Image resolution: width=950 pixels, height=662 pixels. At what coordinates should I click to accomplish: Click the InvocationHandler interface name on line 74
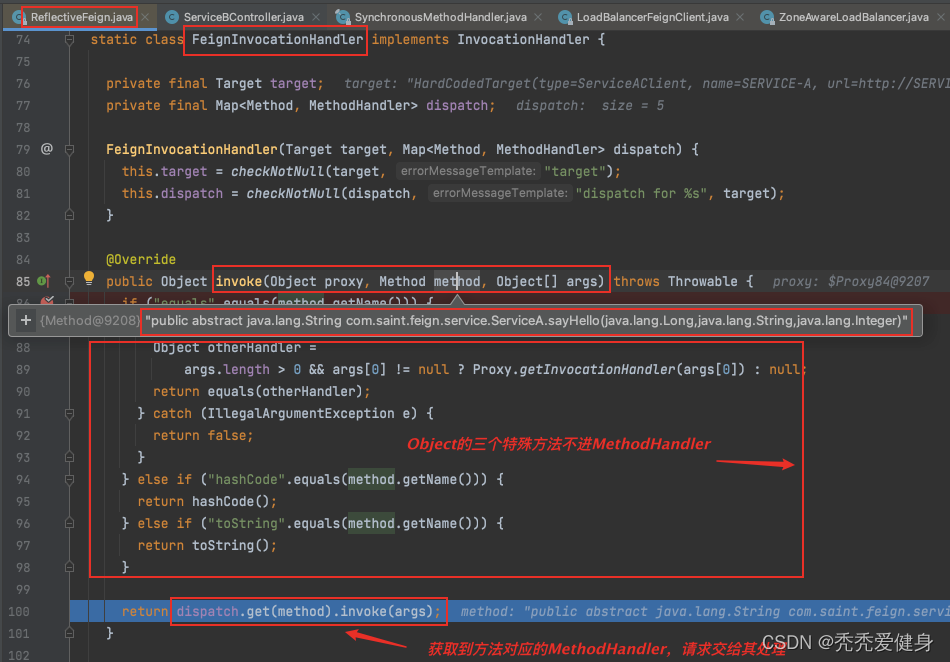[x=523, y=39]
